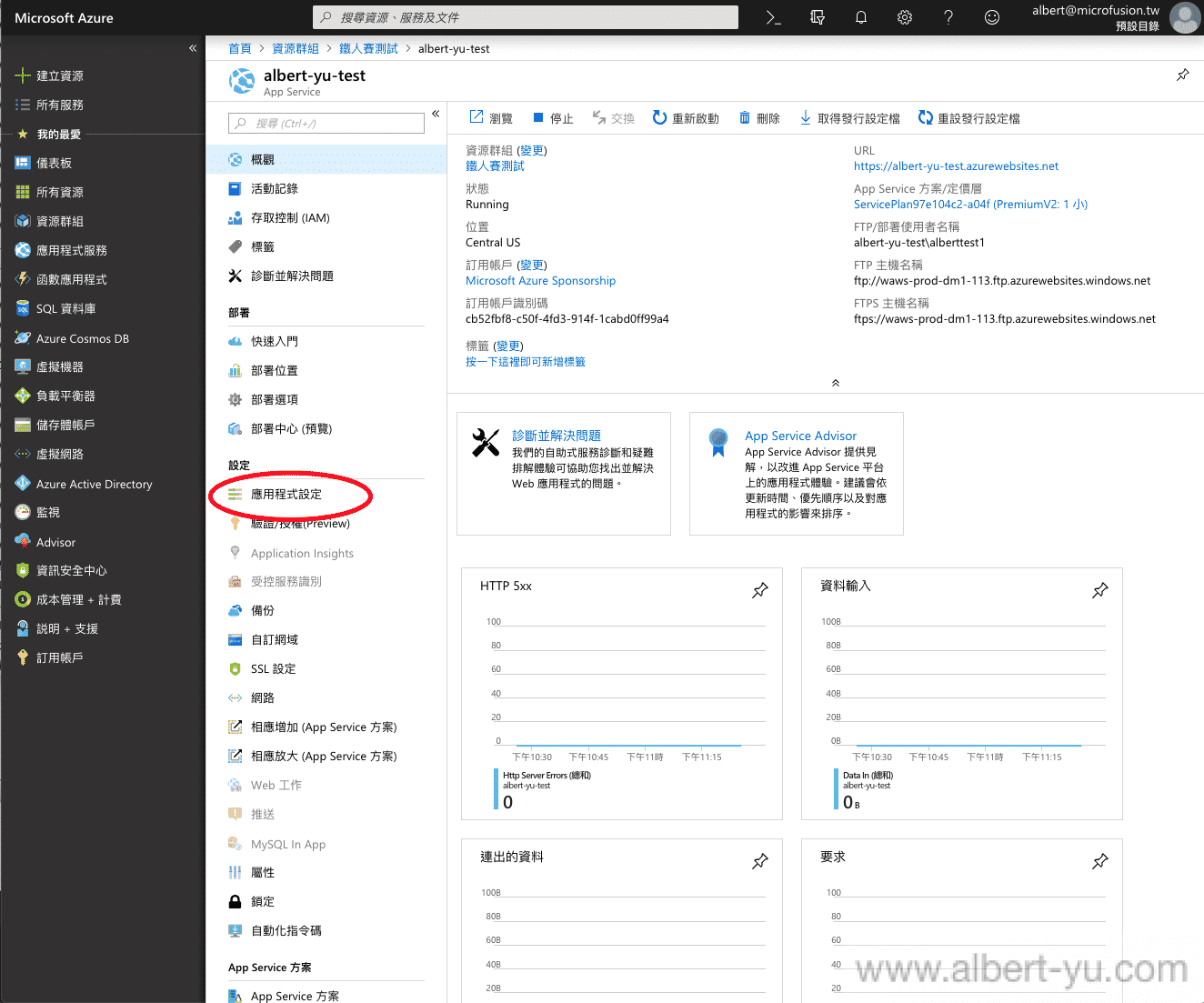The image size is (1204, 1003).
Task: Open the 鐵人賽測試 resource group link in essentials
Action: click(495, 166)
